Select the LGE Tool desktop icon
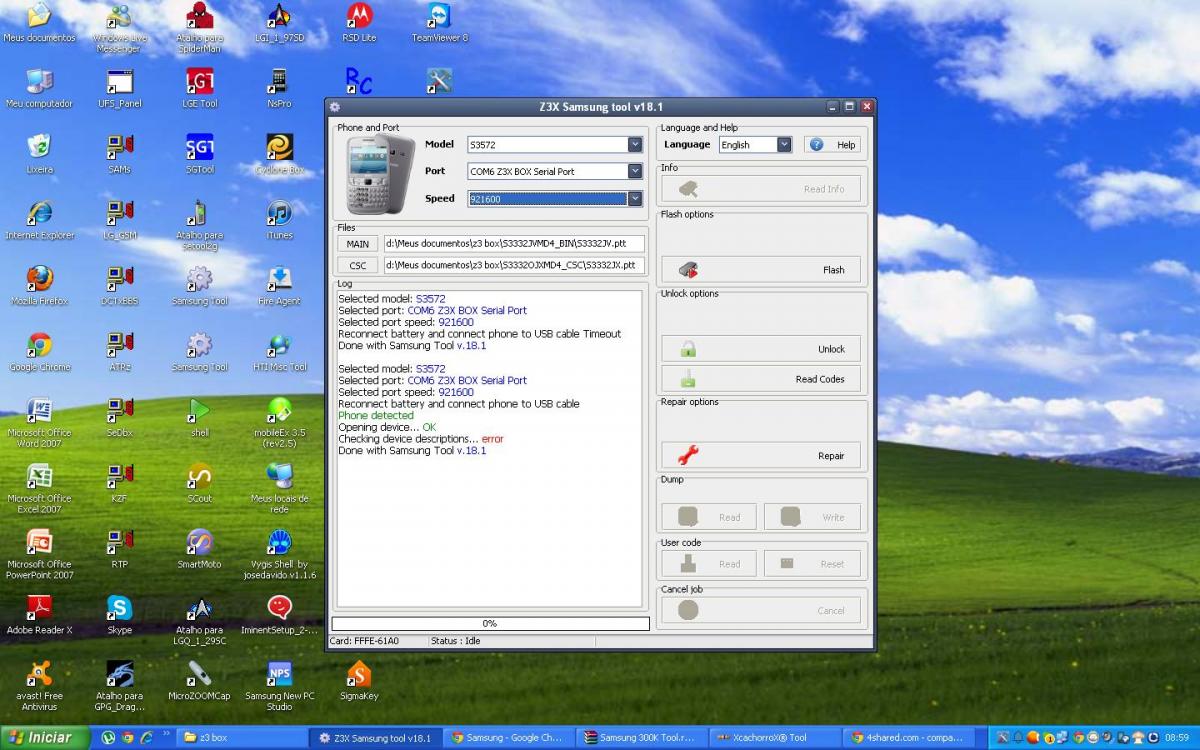The height and width of the screenshot is (750, 1200). (199, 89)
